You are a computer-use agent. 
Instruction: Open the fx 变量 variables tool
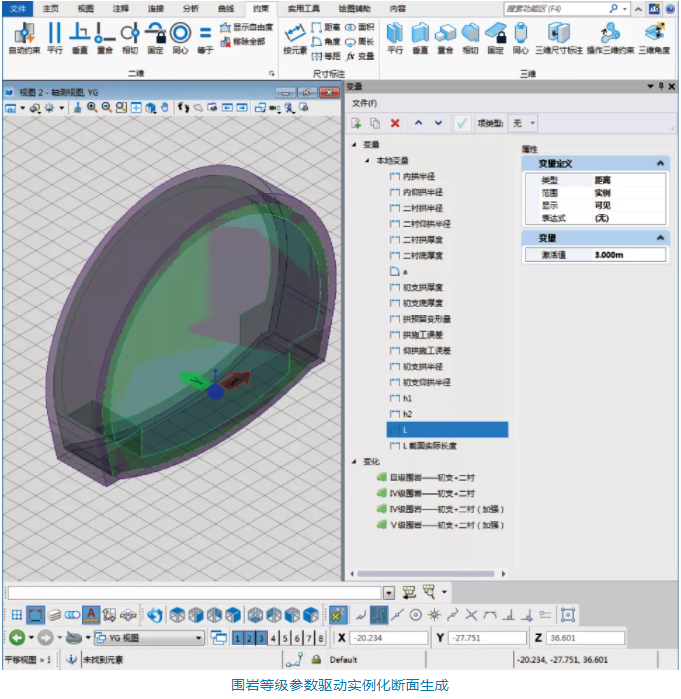pyautogui.click(x=360, y=56)
